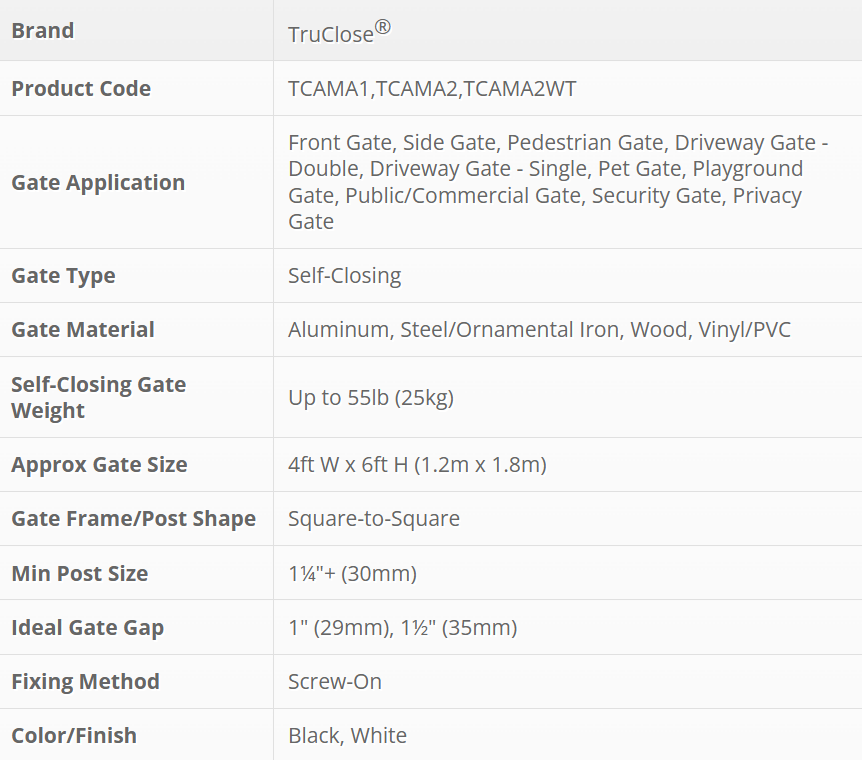The image size is (862, 760).
Task: Click the gate application list starting with Front Gate
Action: click(x=557, y=182)
